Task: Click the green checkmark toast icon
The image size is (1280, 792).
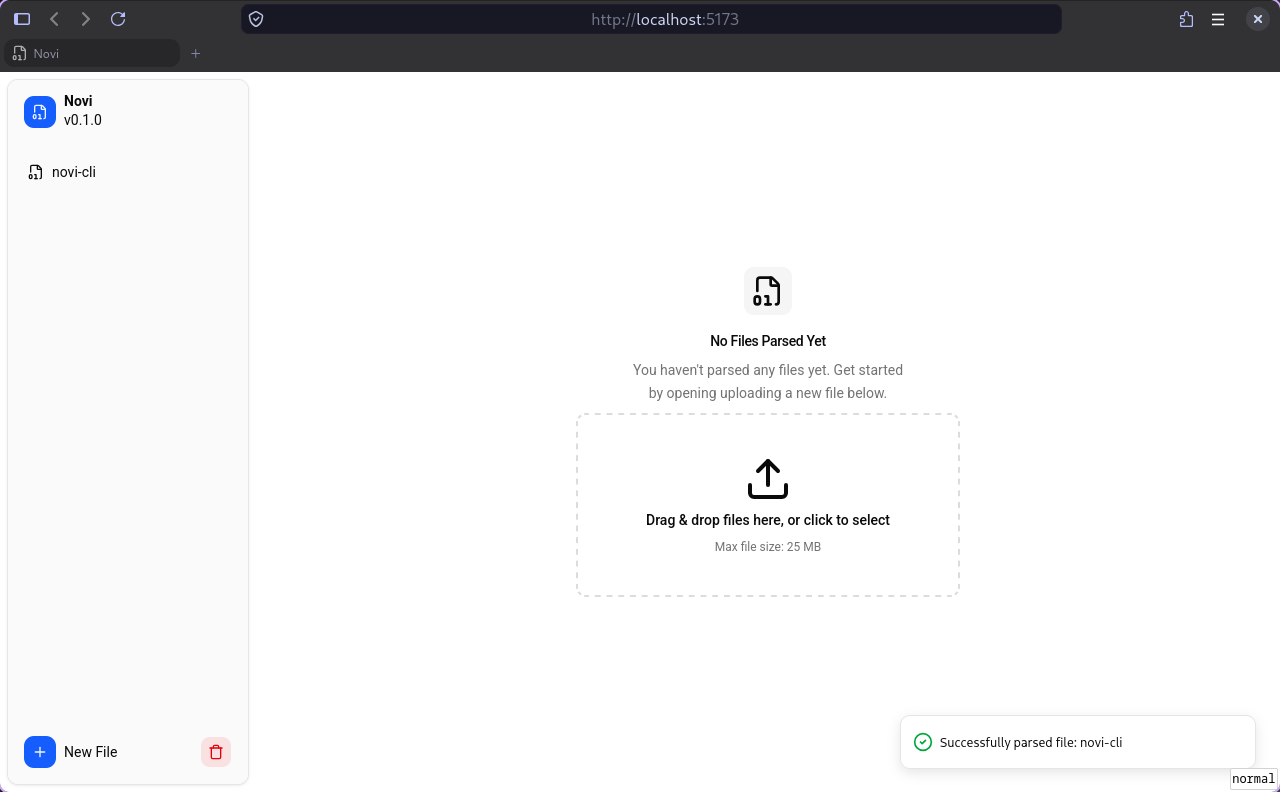Action: (x=923, y=742)
